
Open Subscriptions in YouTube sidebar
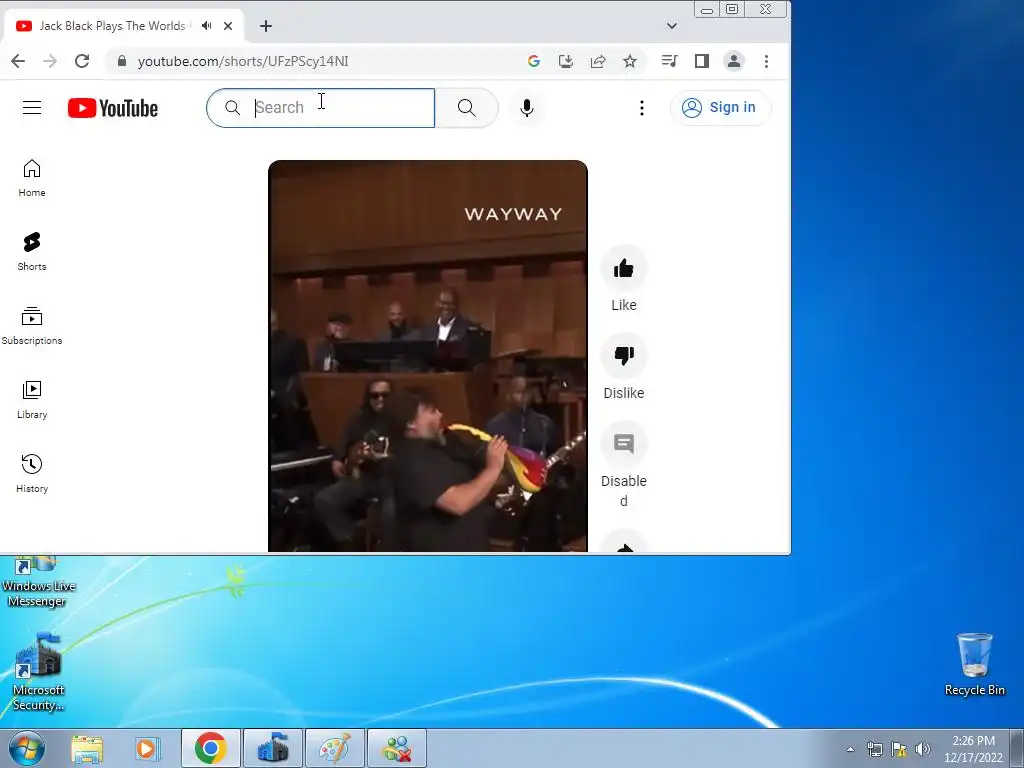[x=32, y=325]
